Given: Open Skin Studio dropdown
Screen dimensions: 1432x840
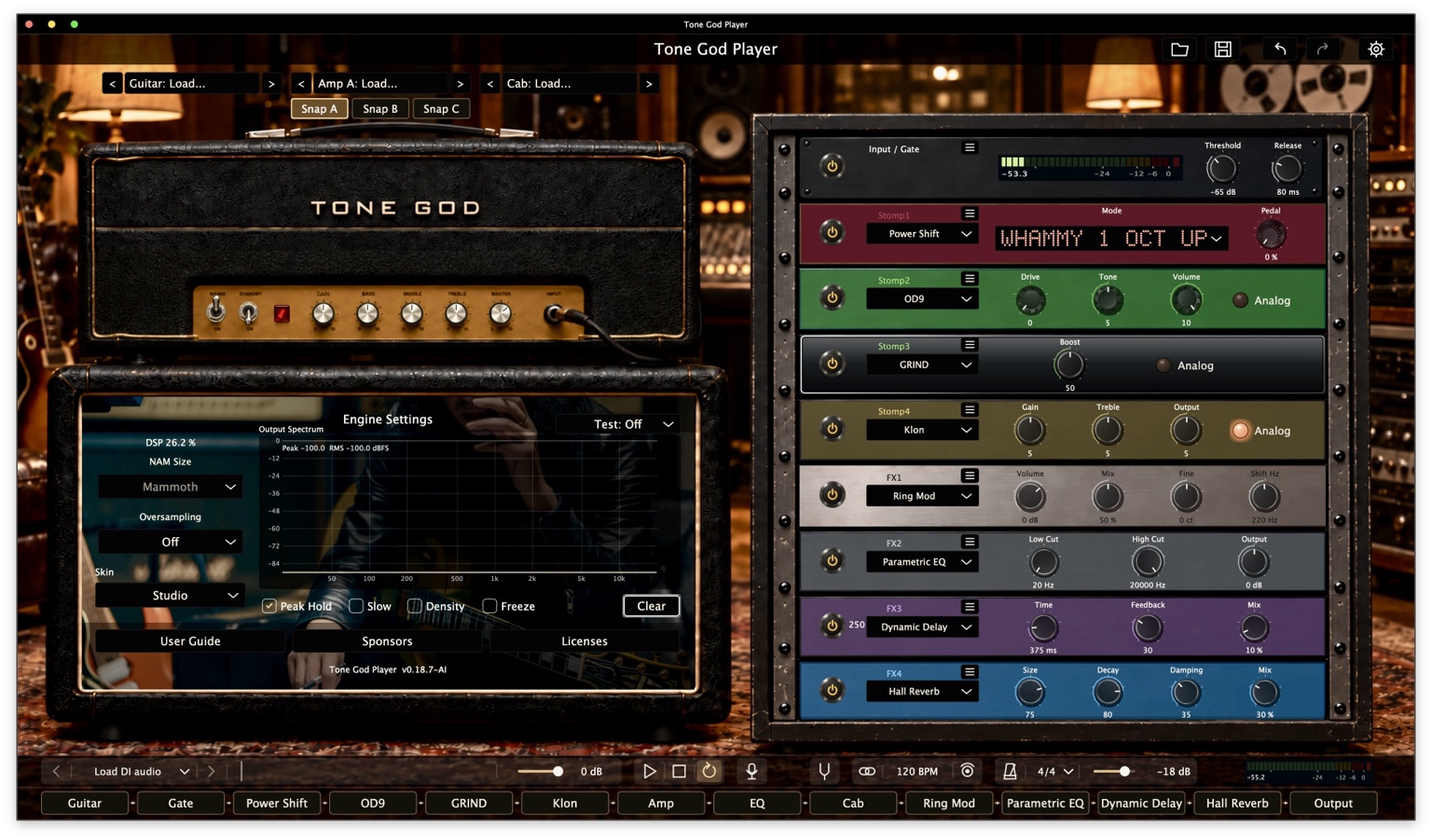Looking at the screenshot, I should pyautogui.click(x=171, y=596).
